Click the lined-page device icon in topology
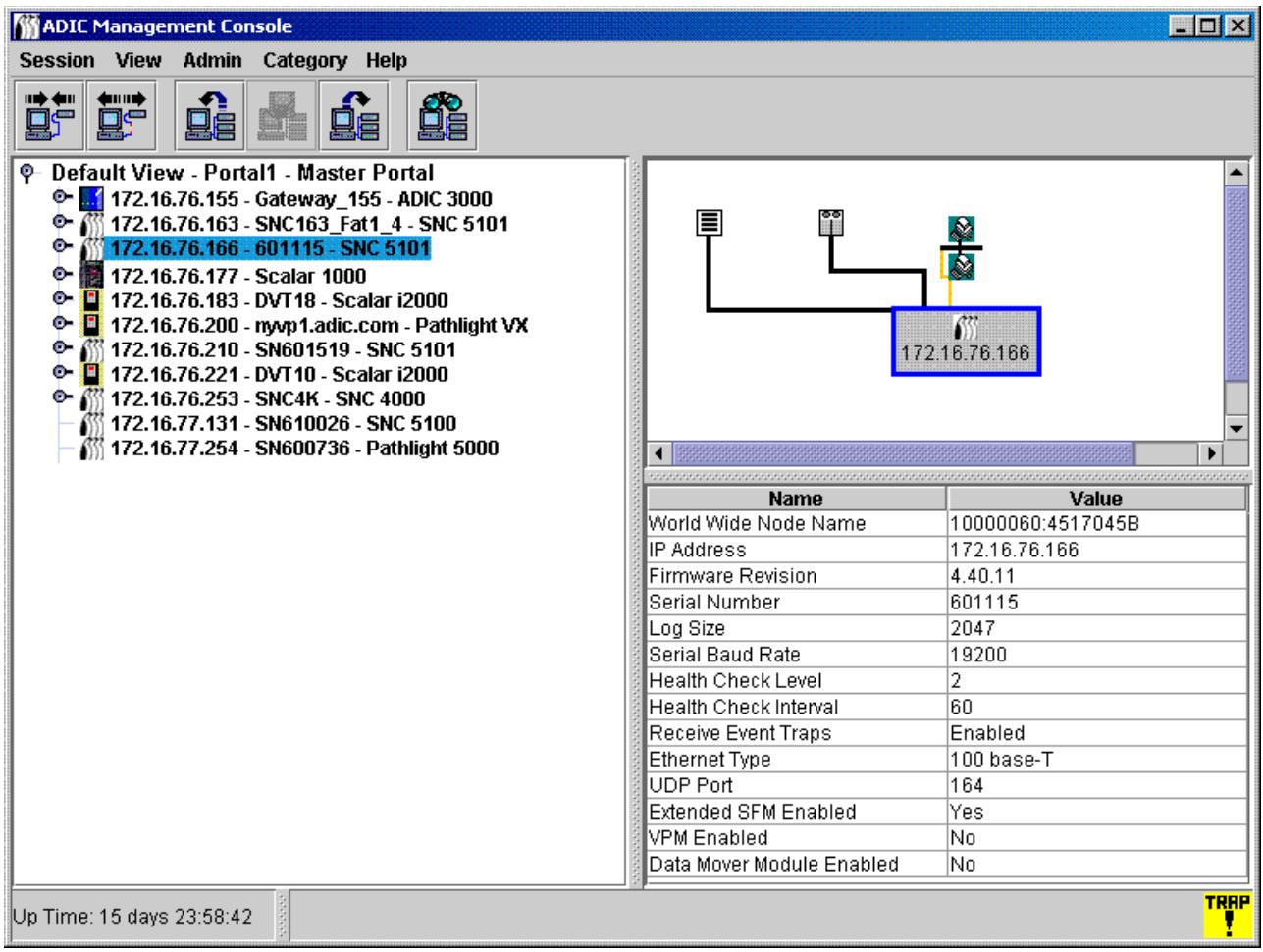 tap(707, 222)
